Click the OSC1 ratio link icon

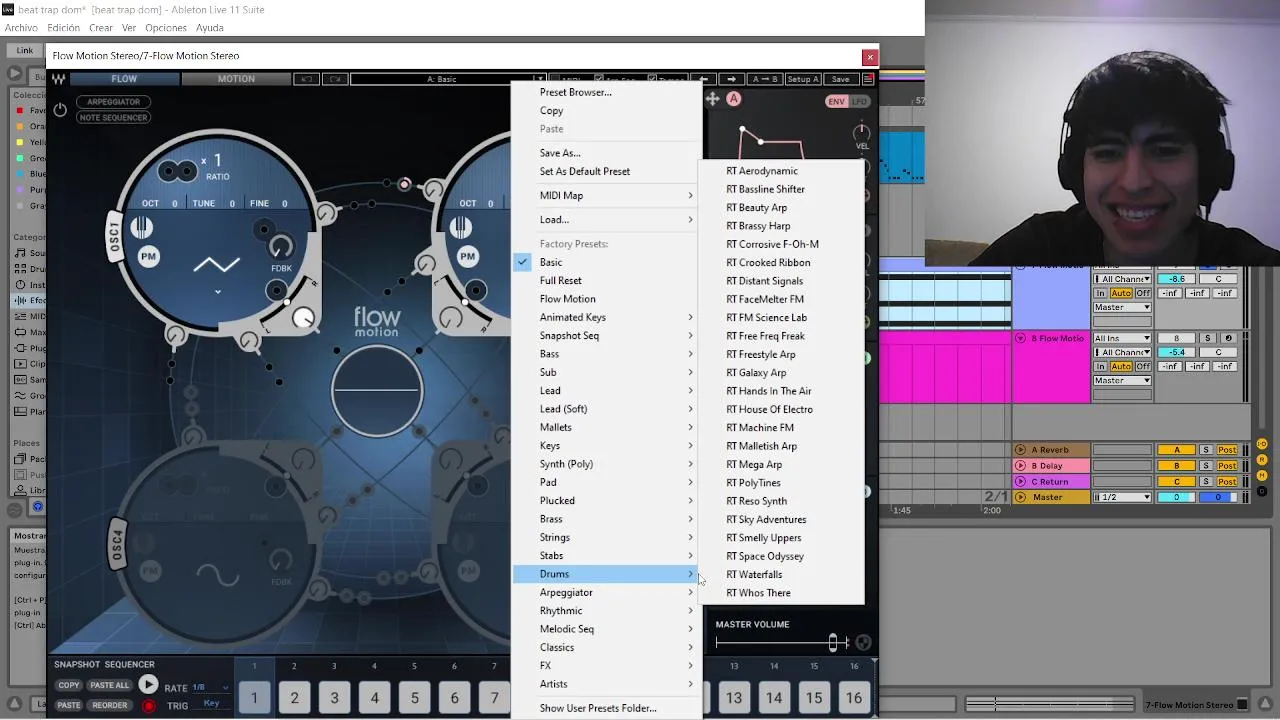177,172
